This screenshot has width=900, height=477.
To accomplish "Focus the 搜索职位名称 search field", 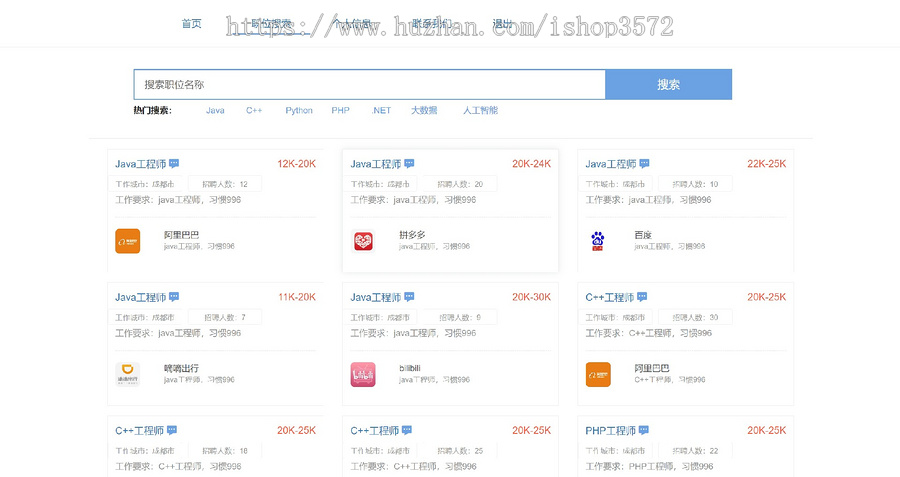I will pyautogui.click(x=370, y=84).
